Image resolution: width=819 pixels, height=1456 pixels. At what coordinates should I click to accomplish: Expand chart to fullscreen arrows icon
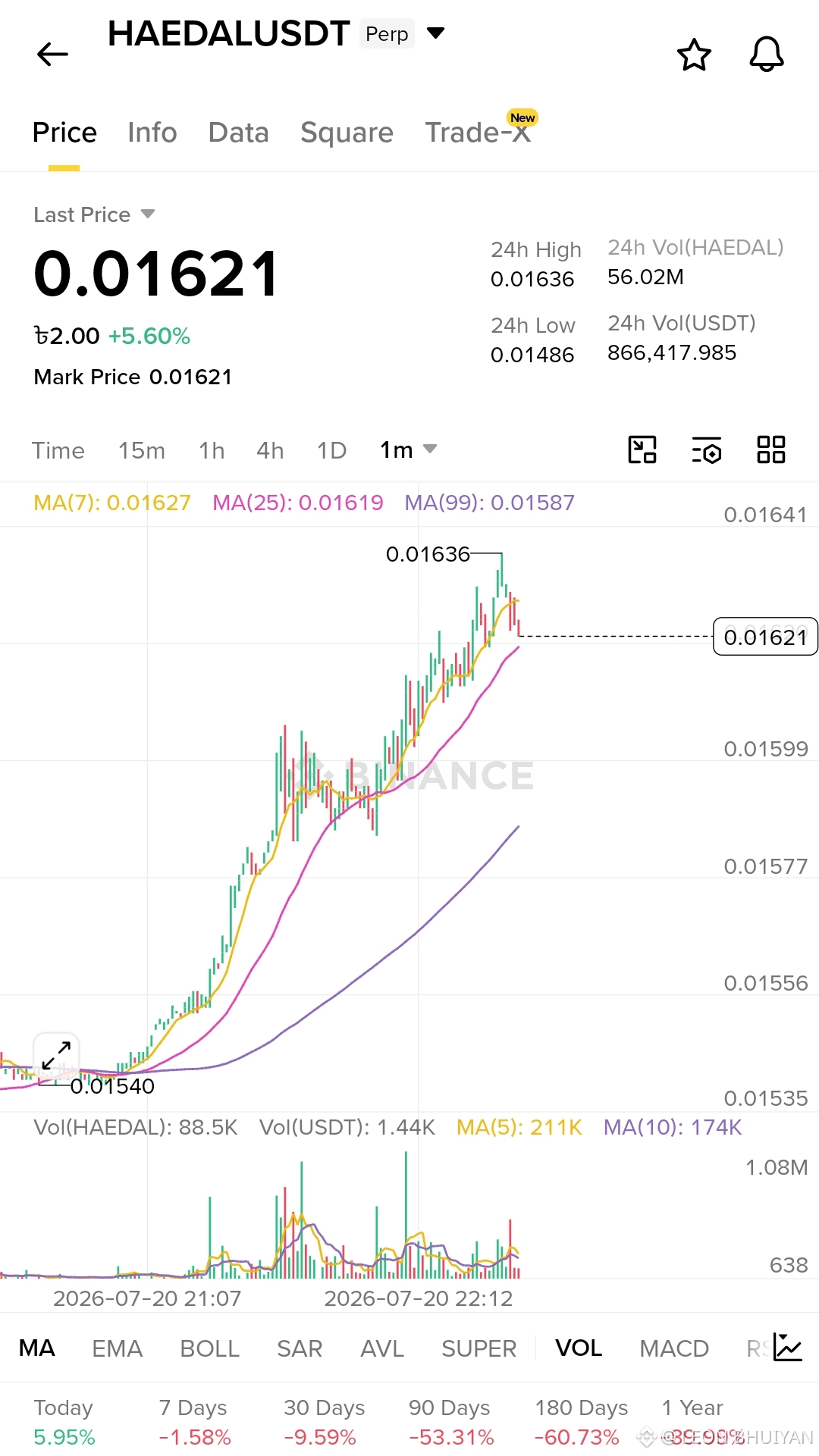[x=56, y=1055]
